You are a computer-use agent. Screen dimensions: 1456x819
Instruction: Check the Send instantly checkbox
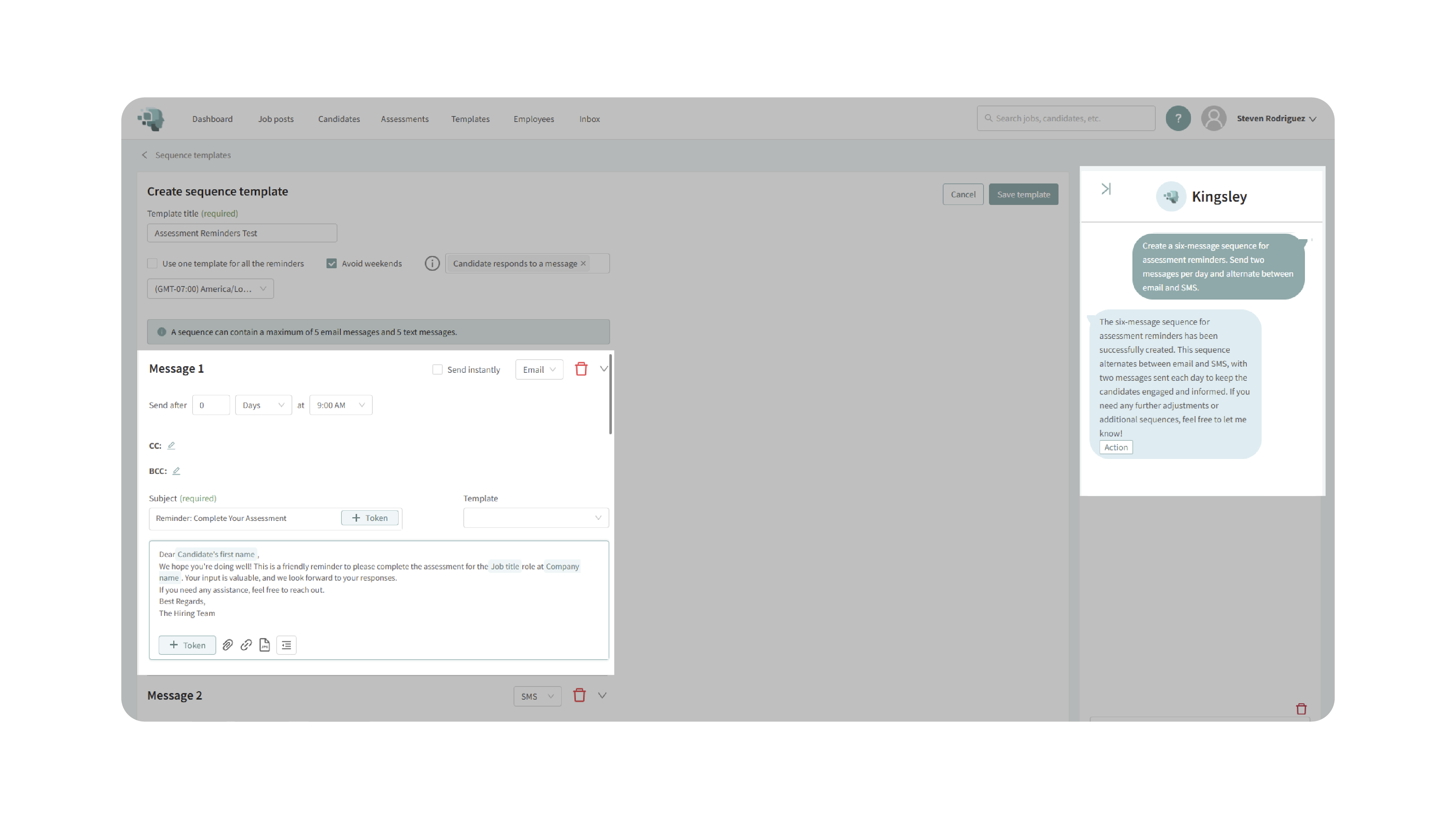438,370
